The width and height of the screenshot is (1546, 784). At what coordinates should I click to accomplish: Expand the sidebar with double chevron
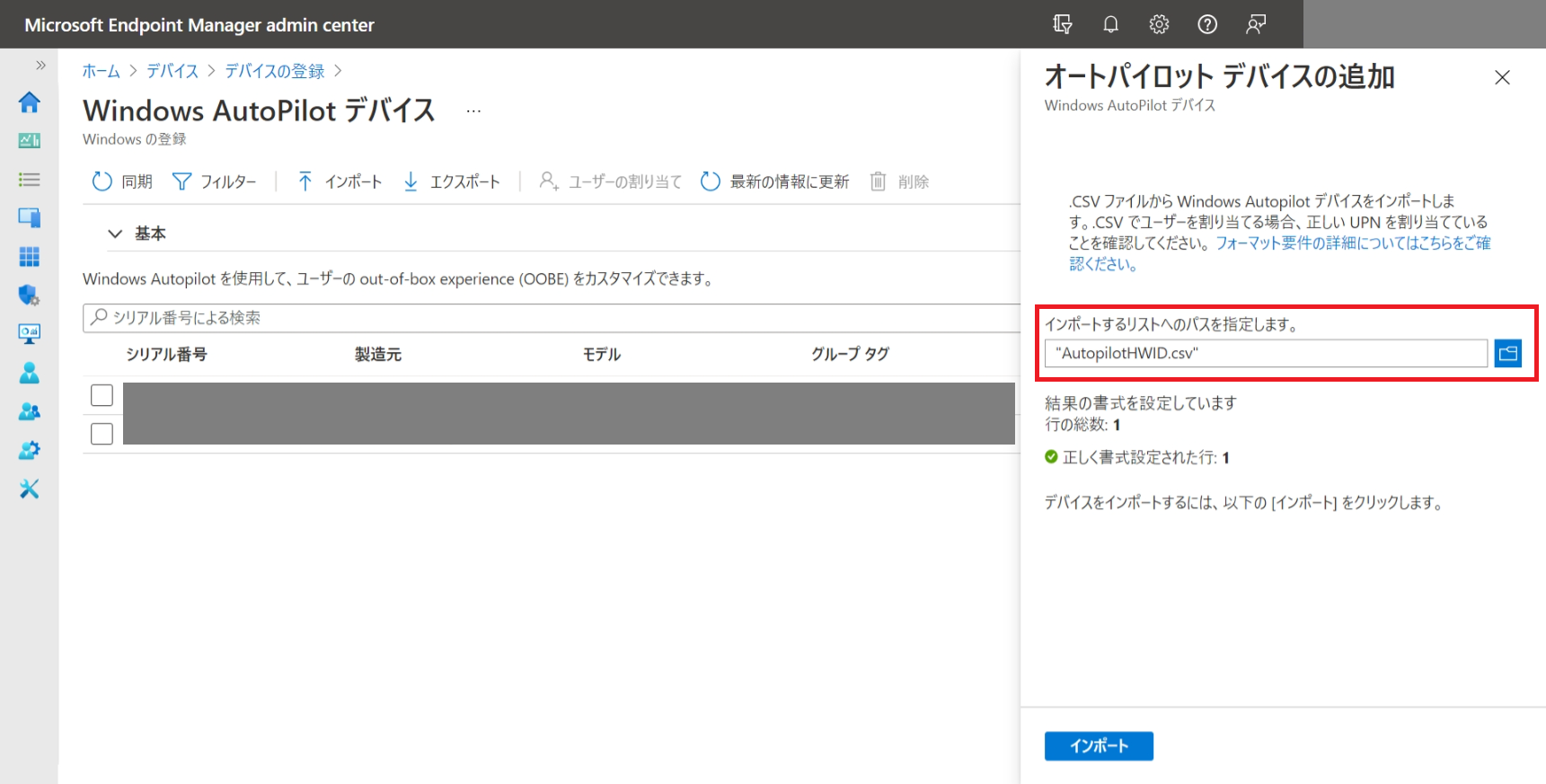(40, 66)
